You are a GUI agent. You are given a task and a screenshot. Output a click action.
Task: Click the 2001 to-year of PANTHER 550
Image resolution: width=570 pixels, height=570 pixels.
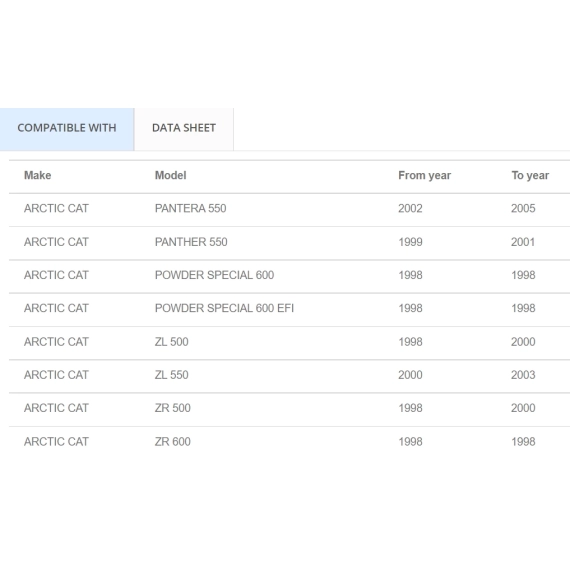[523, 242]
